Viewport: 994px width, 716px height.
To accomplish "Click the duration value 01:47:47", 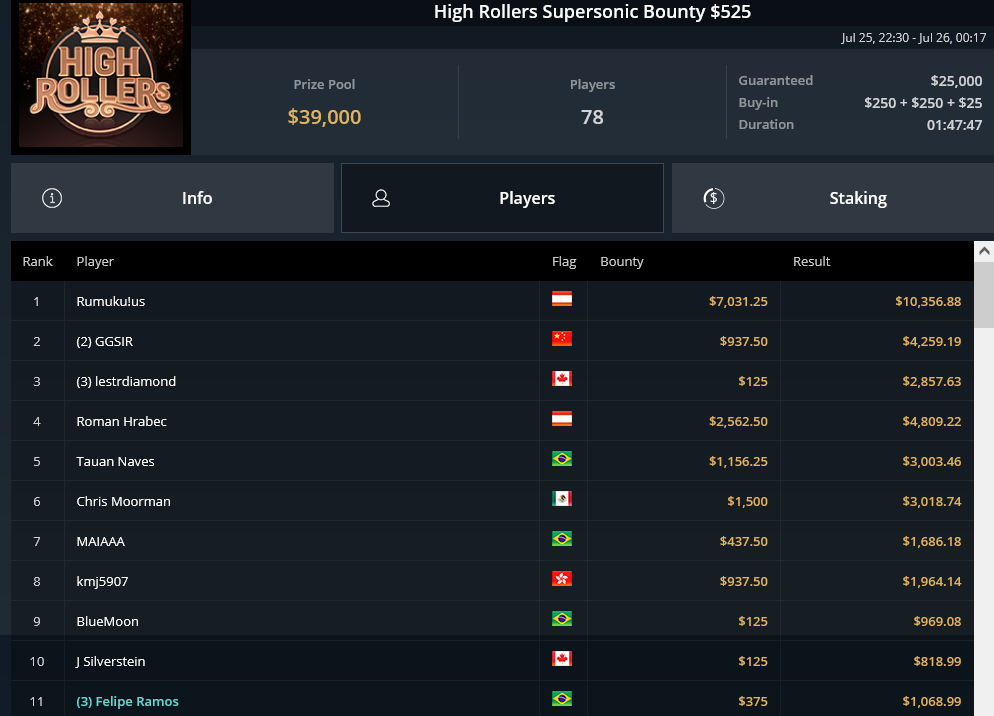I will pos(954,125).
